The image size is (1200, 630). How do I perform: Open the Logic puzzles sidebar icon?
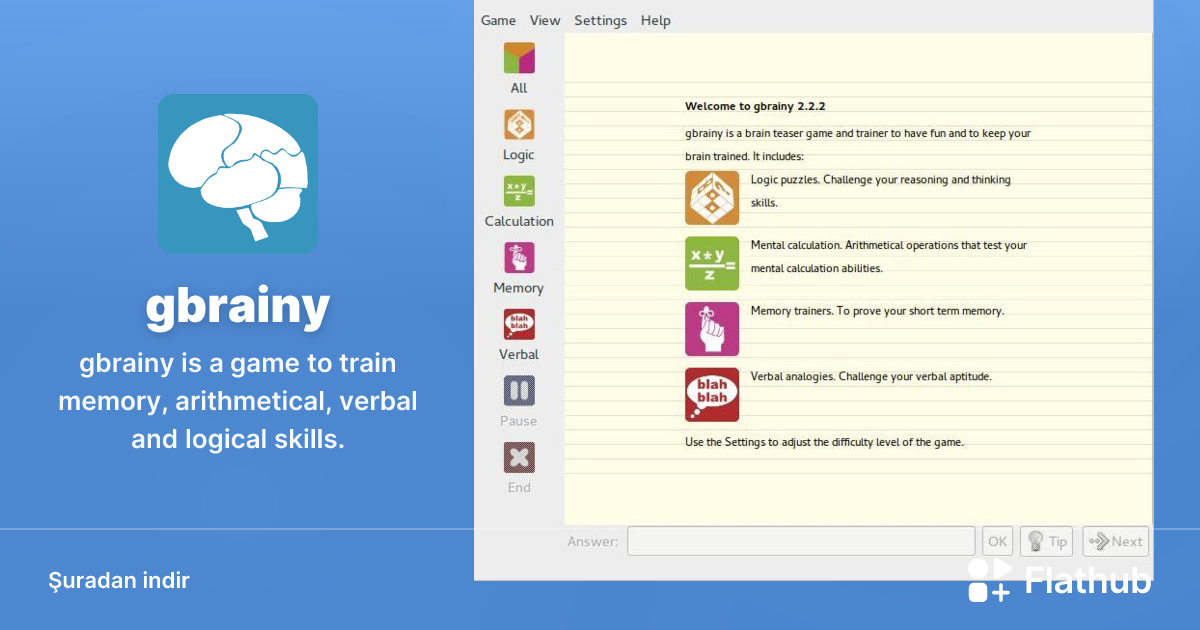pyautogui.click(x=518, y=127)
